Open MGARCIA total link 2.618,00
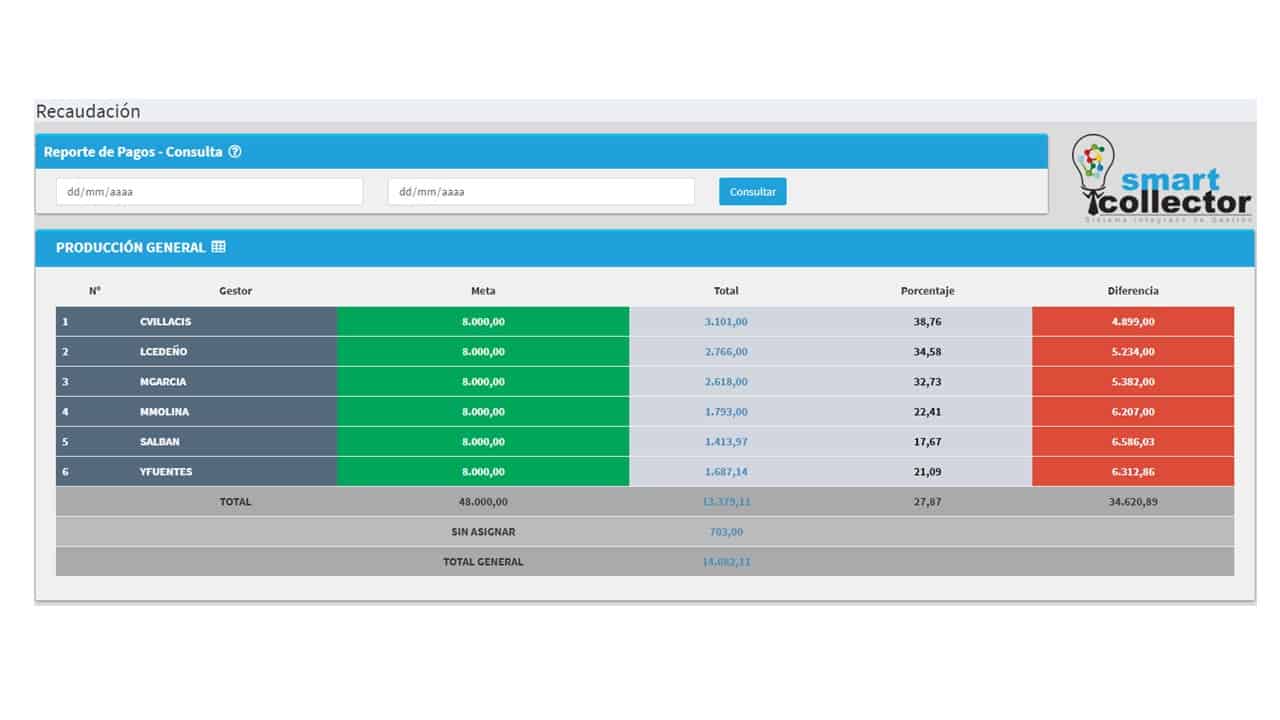Screen dimensions: 1280x720 click(726, 382)
